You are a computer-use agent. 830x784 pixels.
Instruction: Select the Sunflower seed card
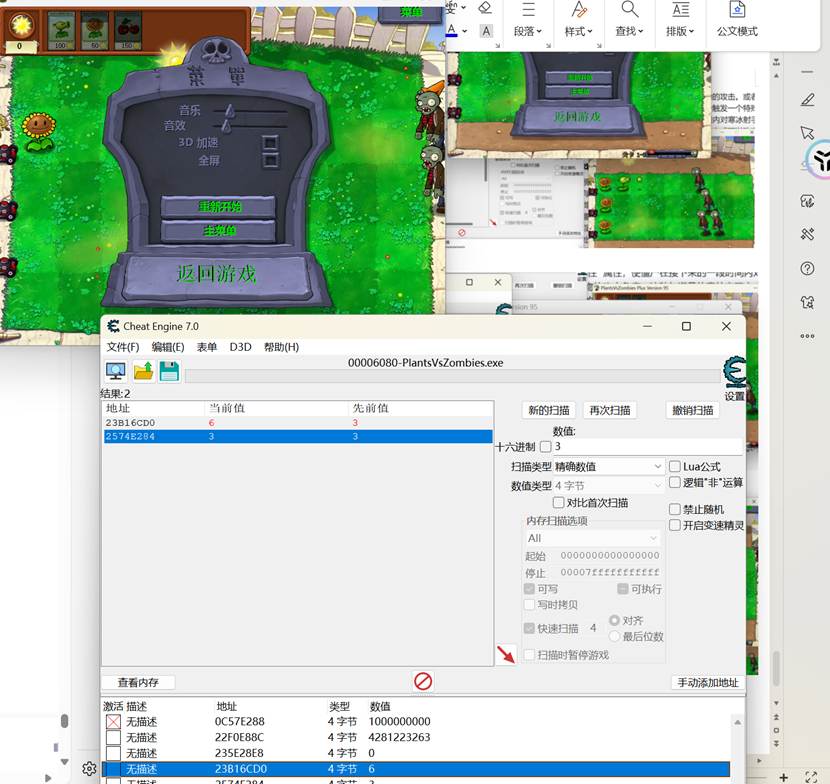click(95, 31)
